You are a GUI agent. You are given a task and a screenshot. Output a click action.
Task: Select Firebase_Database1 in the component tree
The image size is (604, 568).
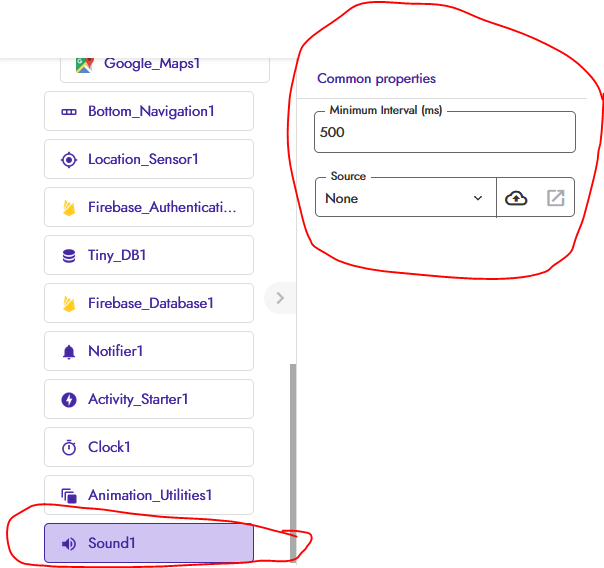[150, 303]
